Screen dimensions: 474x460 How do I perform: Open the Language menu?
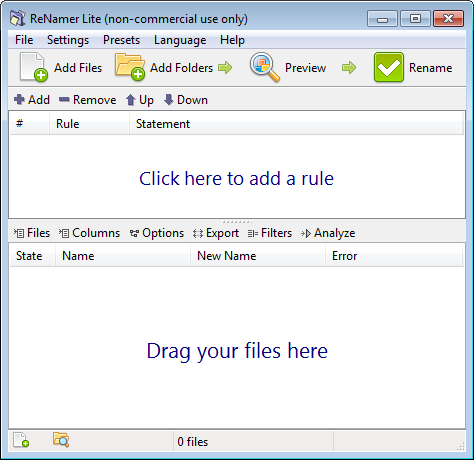point(180,40)
